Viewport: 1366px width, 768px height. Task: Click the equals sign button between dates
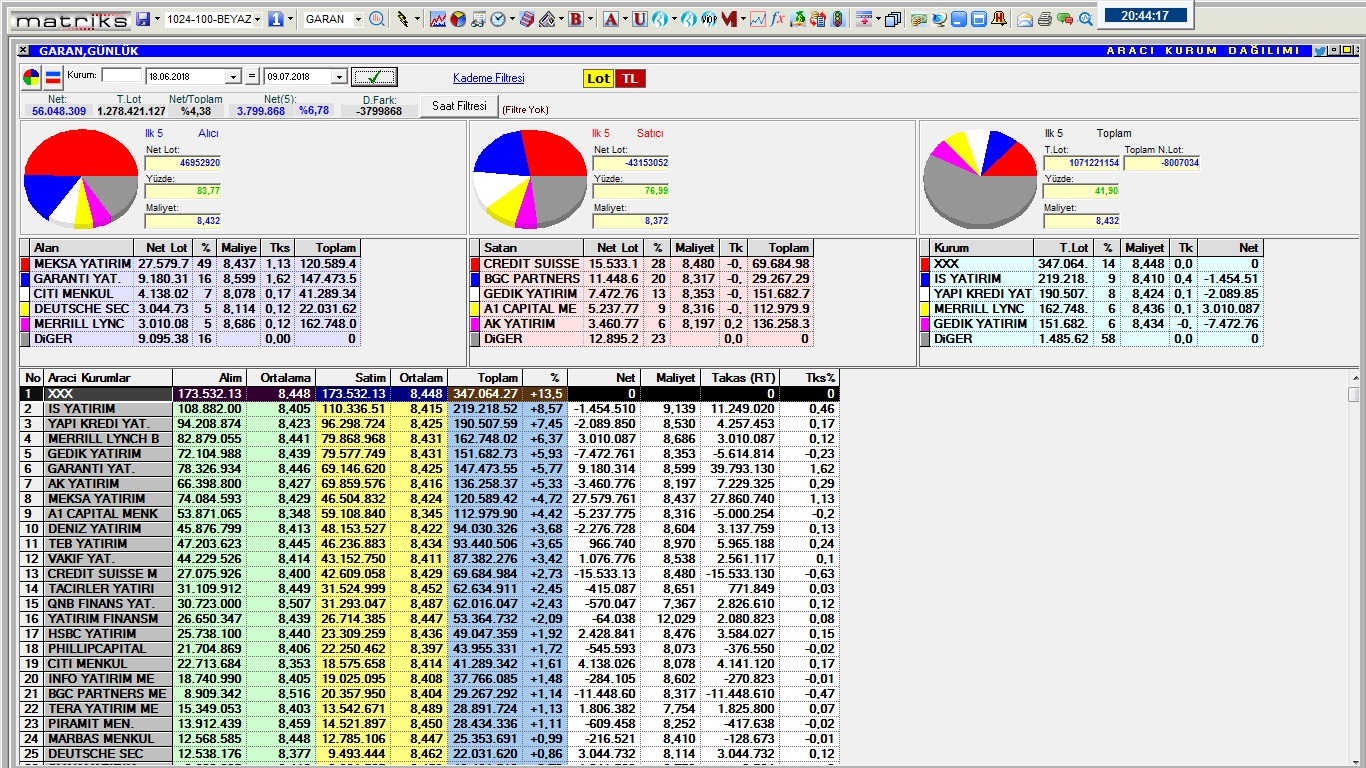[252, 77]
